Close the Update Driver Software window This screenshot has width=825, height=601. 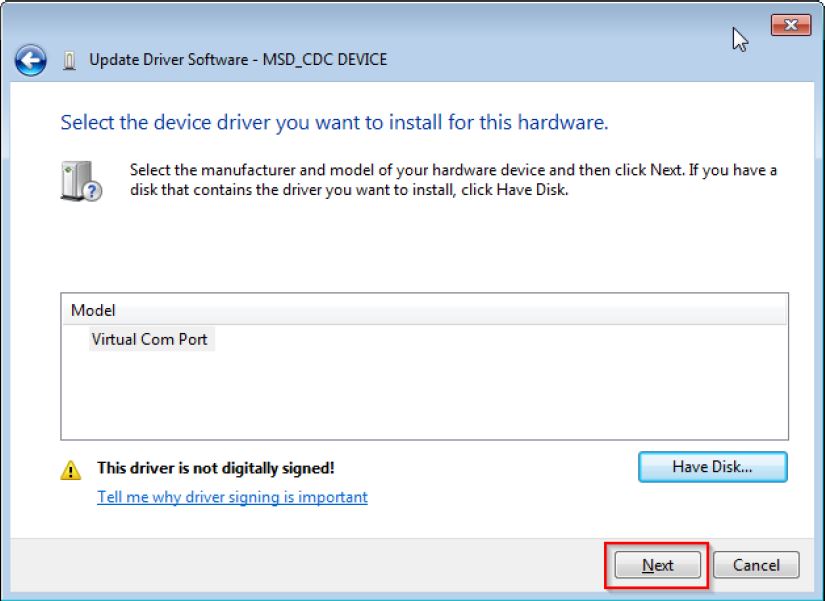(790, 24)
